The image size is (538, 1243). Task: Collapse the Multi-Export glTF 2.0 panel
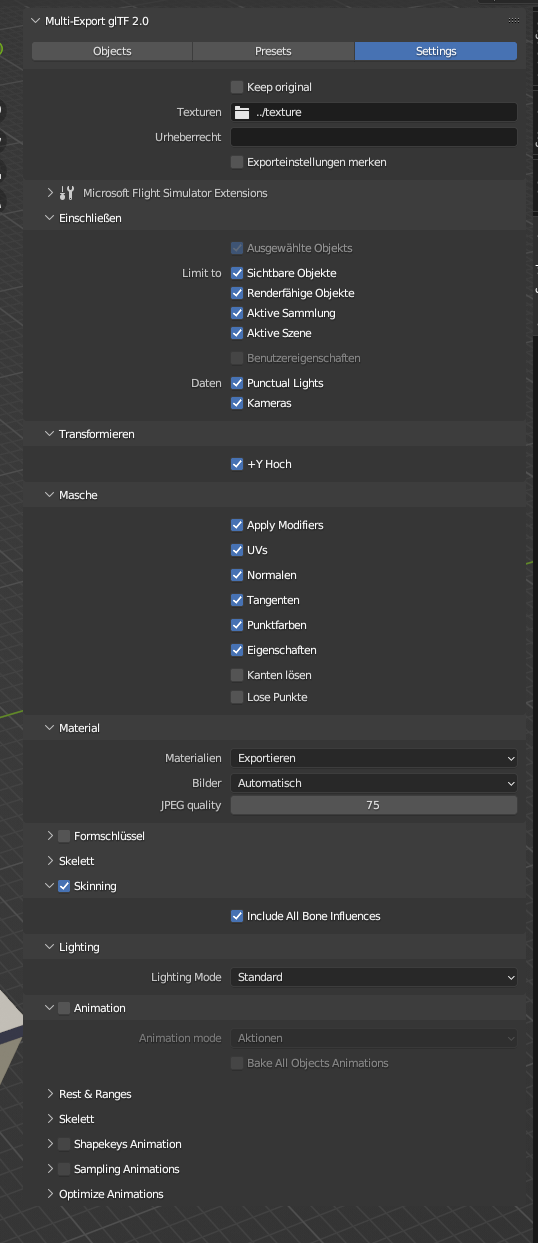36,21
